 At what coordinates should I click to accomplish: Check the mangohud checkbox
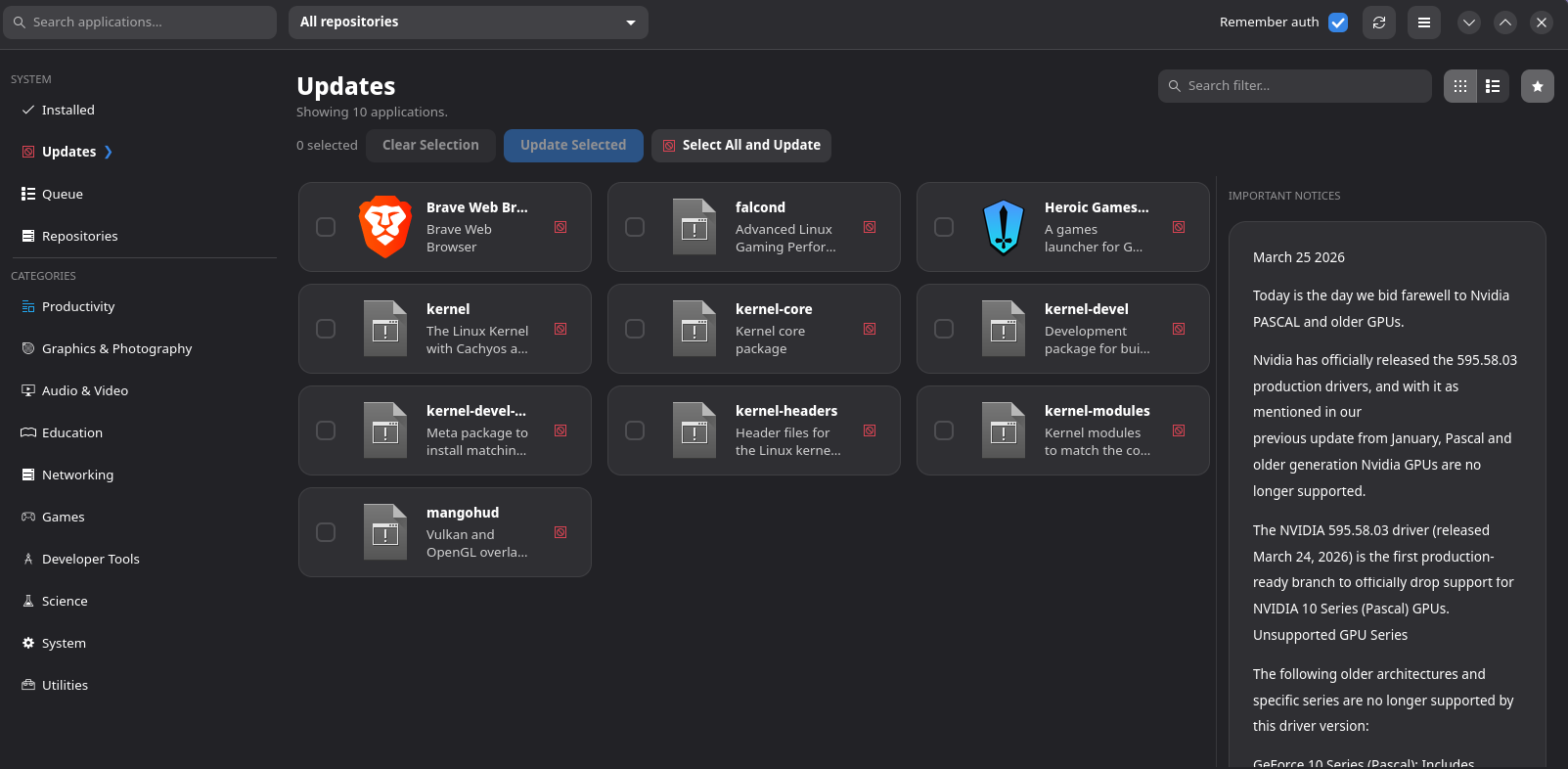tap(326, 532)
